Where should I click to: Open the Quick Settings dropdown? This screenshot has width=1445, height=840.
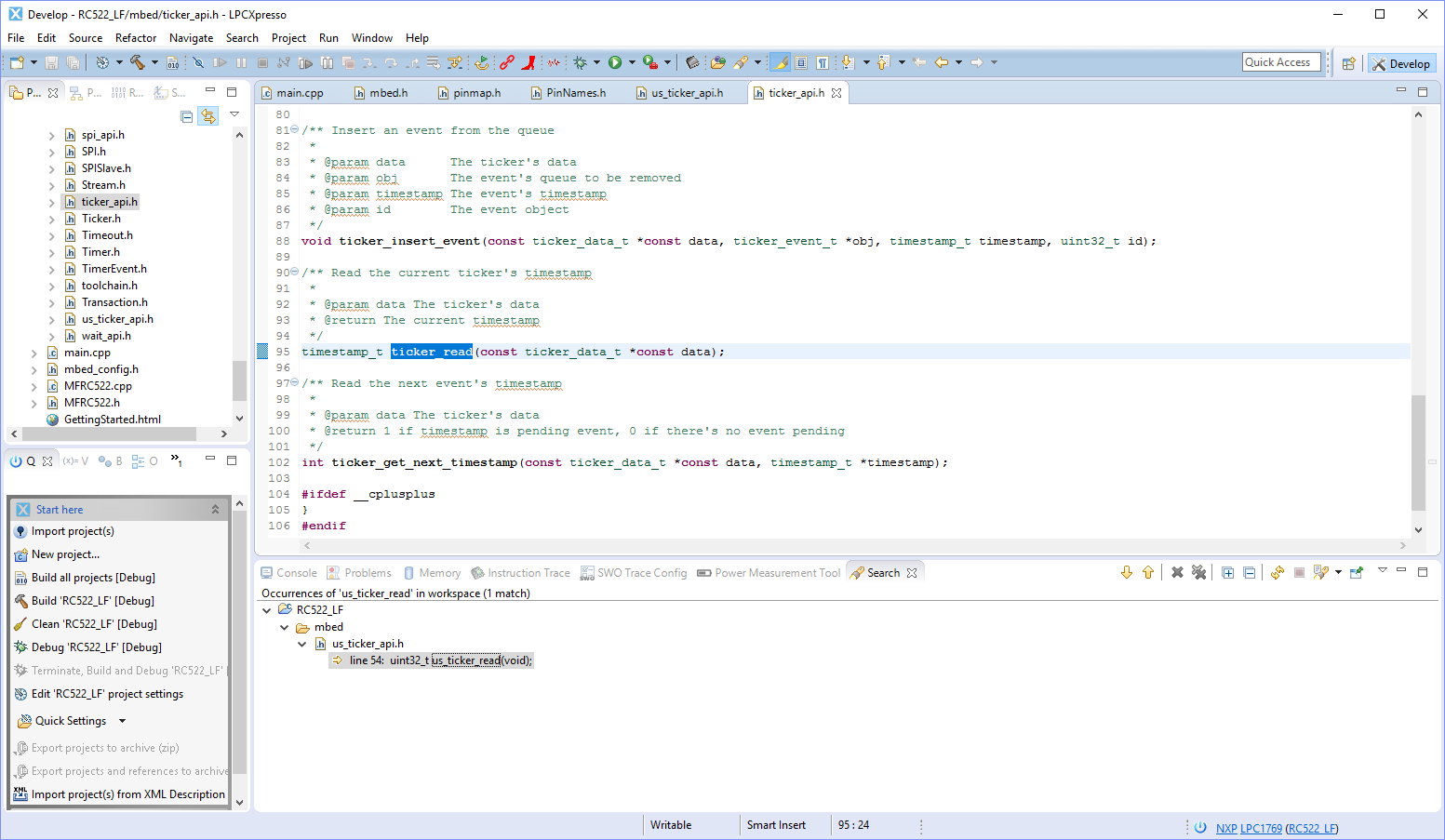(122, 721)
